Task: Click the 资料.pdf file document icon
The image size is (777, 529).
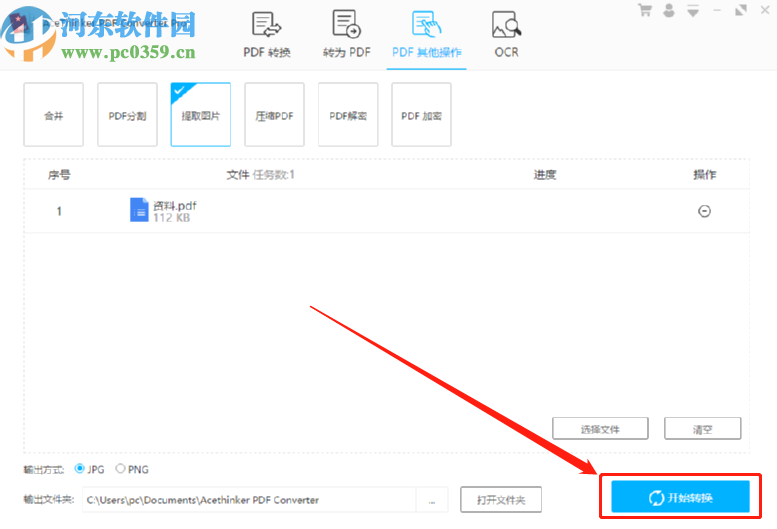Action: 139,210
